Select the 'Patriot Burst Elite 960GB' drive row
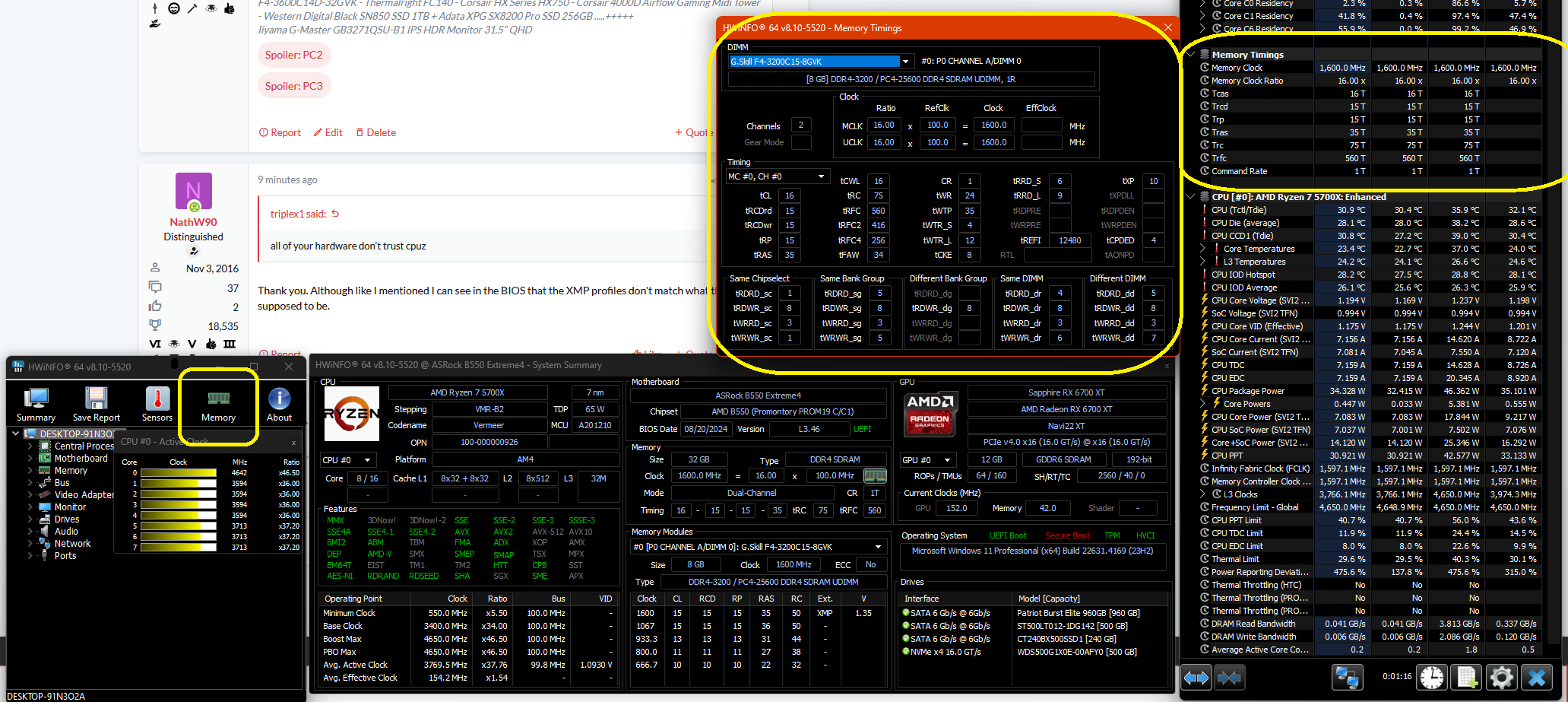The image size is (1568, 702). coord(1032,613)
